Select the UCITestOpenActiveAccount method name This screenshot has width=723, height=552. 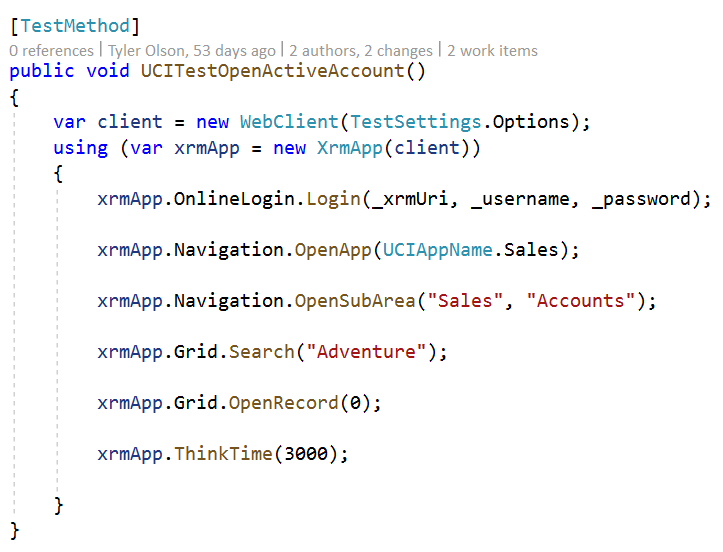(273, 71)
